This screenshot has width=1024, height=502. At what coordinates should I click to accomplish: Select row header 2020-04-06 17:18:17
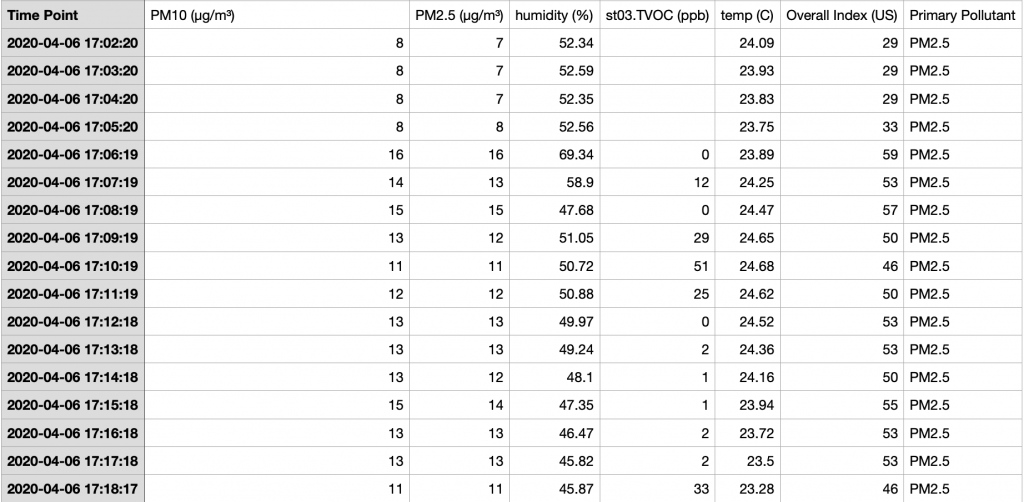pos(72,487)
